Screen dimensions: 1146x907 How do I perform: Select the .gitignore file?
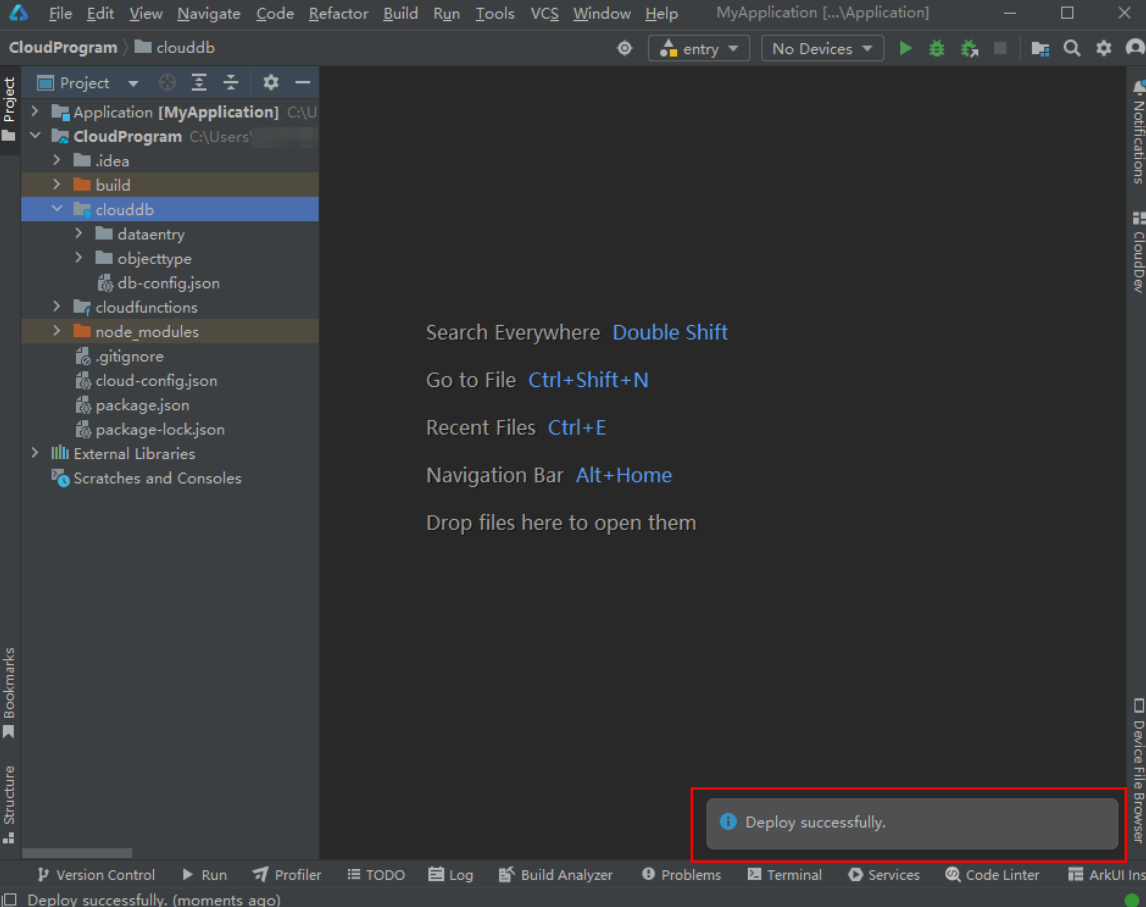(120, 356)
